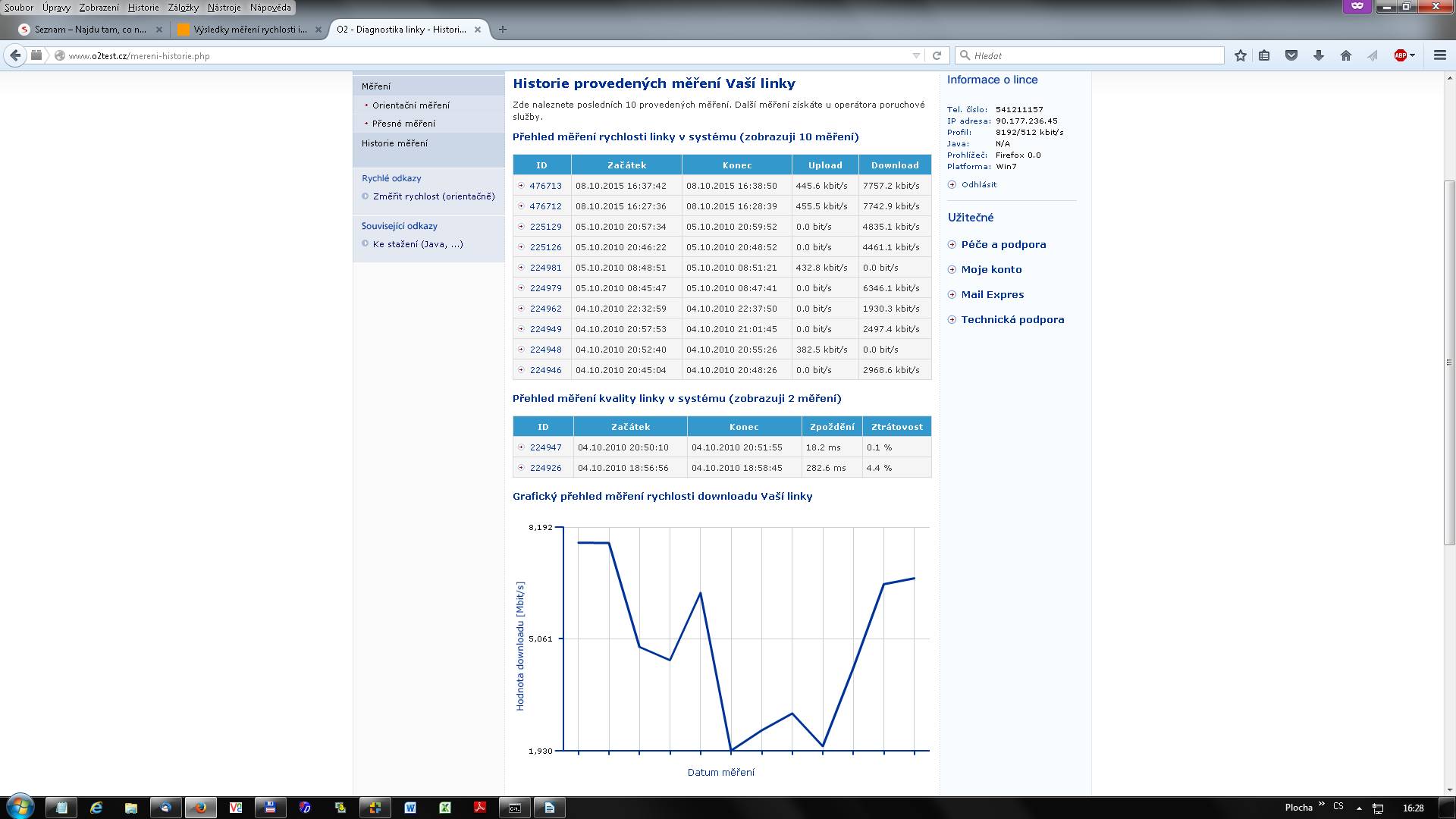This screenshot has height=819, width=1456.
Task: Click the back navigation arrow
Action: [x=15, y=55]
